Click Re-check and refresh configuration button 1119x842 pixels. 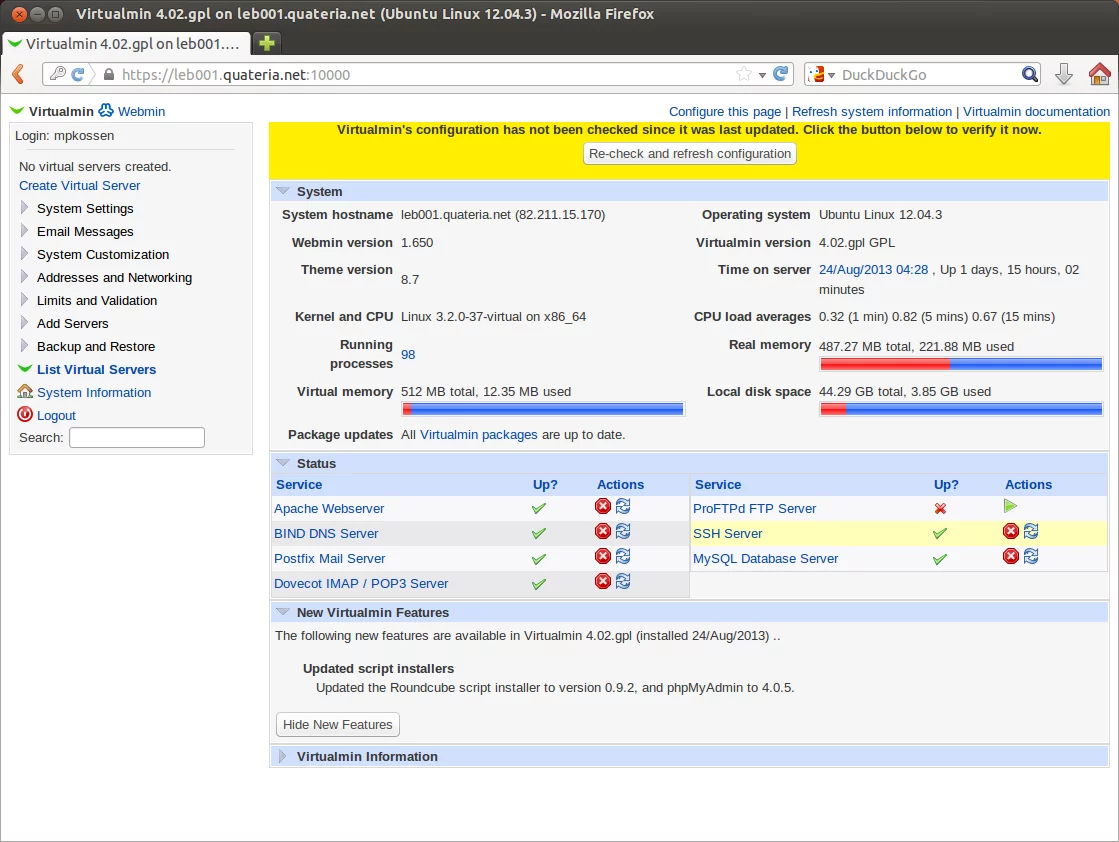(690, 153)
